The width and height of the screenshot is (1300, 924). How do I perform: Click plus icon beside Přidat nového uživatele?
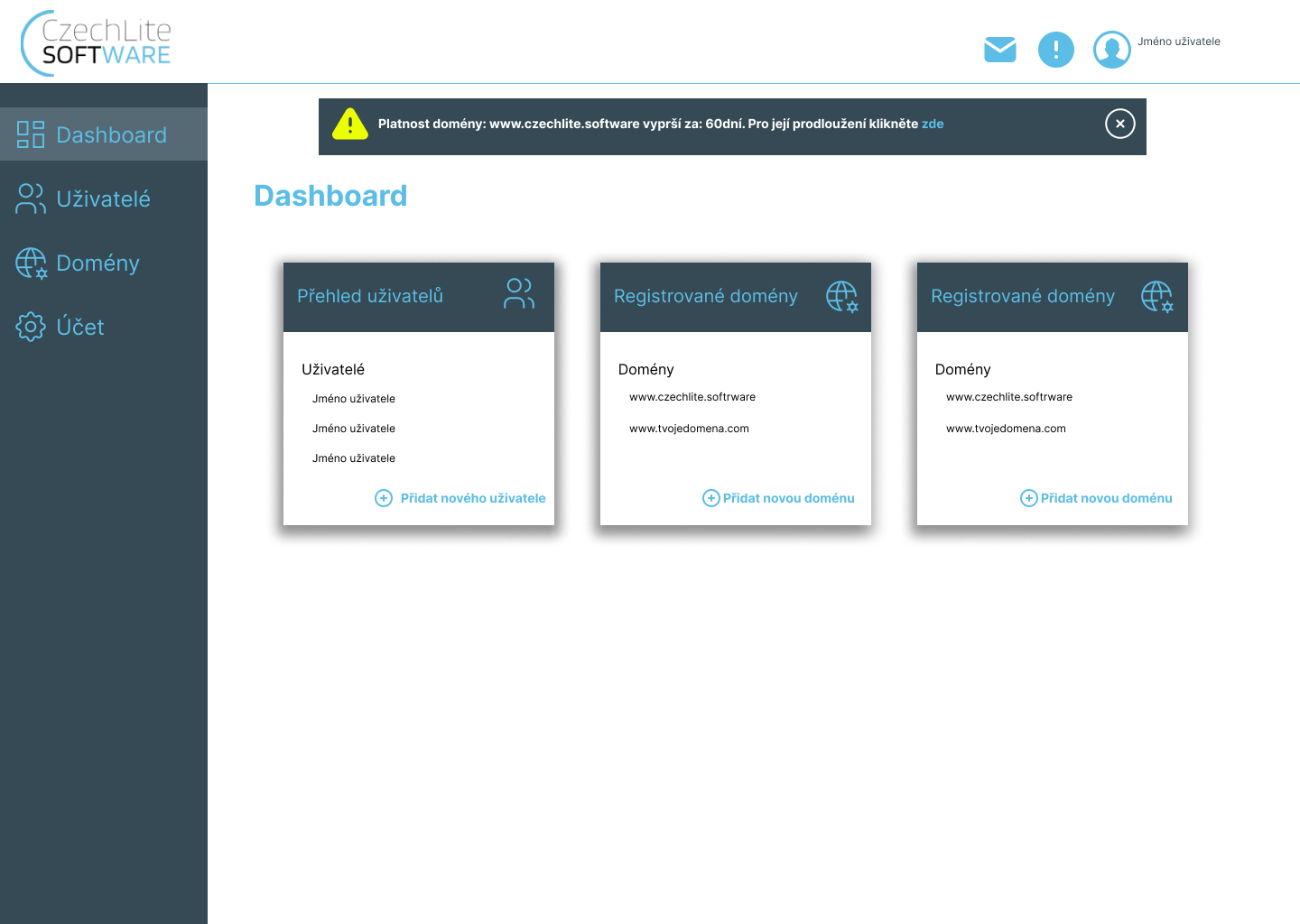(x=384, y=498)
